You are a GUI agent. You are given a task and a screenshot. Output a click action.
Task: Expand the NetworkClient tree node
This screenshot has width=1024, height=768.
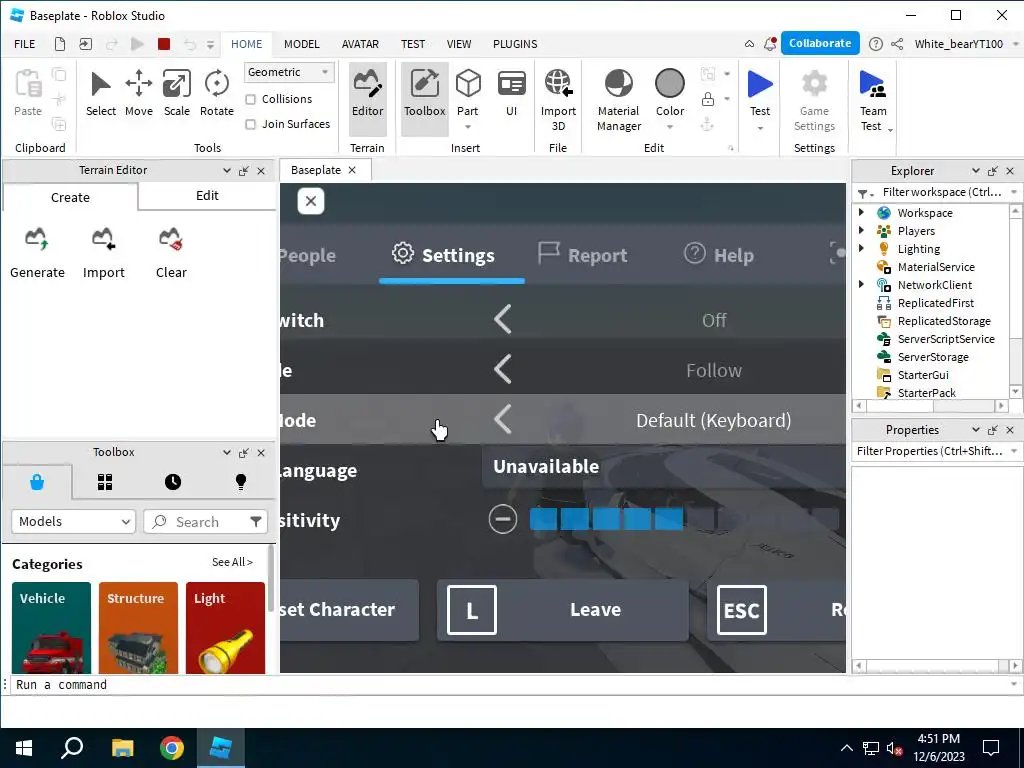coord(861,284)
